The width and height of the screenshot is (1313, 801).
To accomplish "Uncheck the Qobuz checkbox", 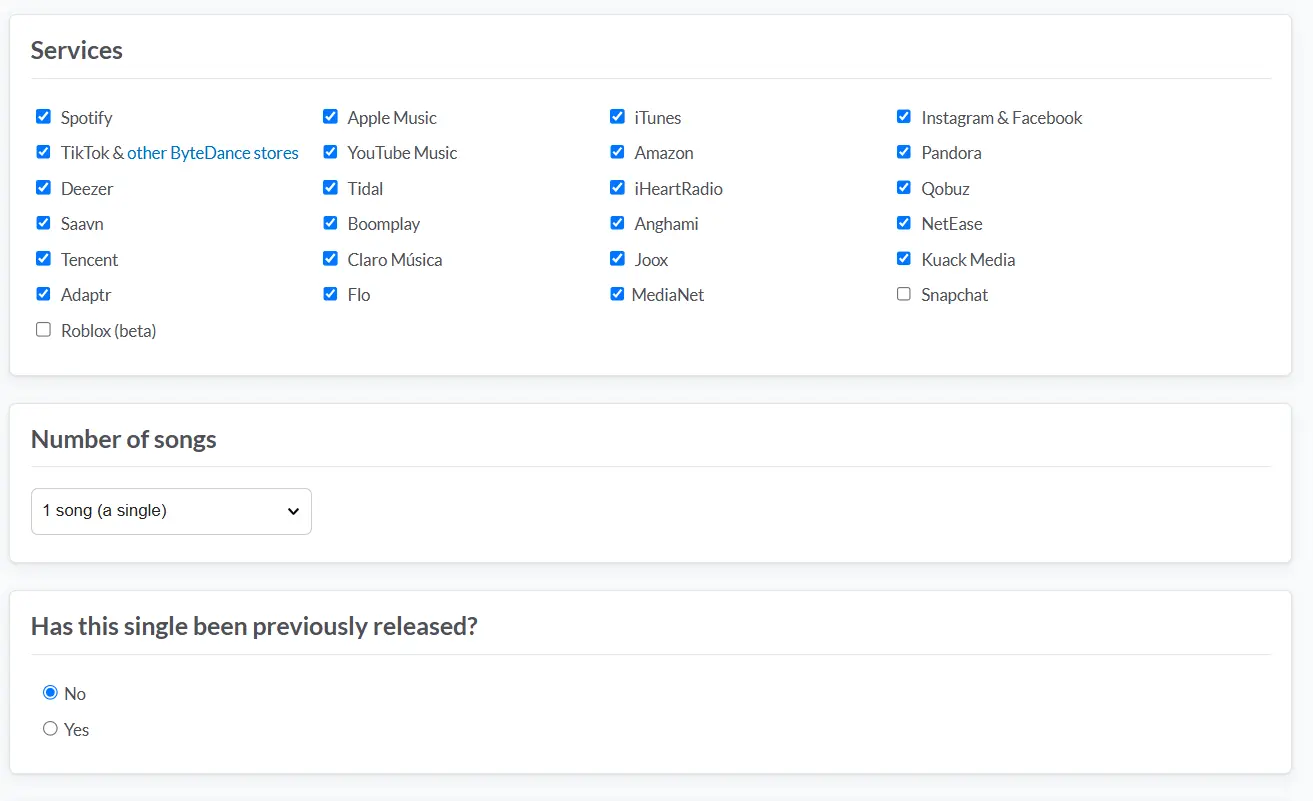I will [904, 188].
